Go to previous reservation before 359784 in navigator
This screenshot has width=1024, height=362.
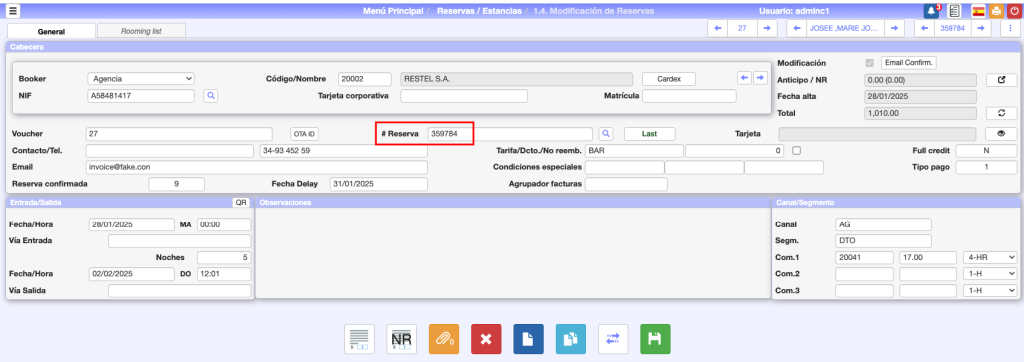(925, 28)
